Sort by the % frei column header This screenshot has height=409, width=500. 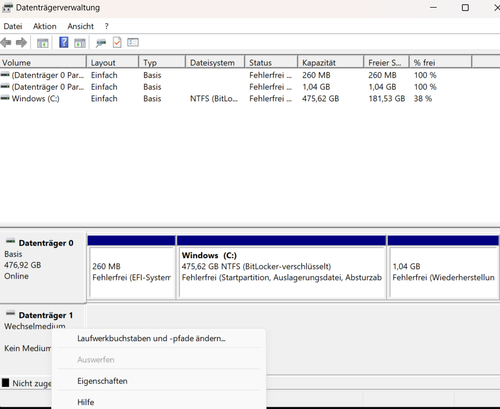pyautogui.click(x=441, y=62)
